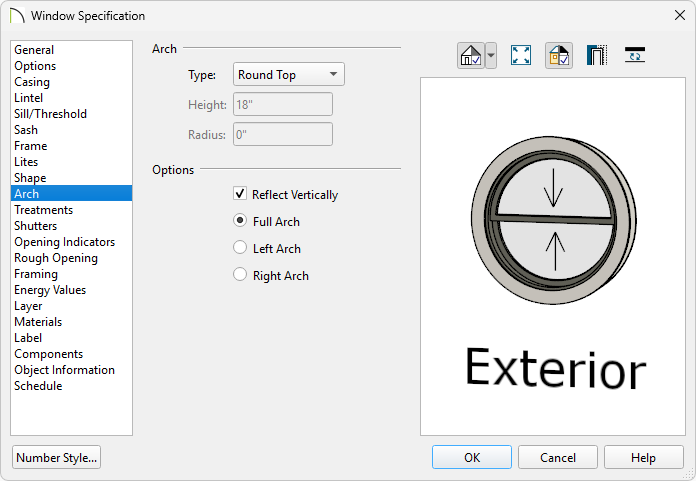Screen dimensions: 696x481
Task: Click the Reverse View icon in preview toolbar
Action: [635, 55]
